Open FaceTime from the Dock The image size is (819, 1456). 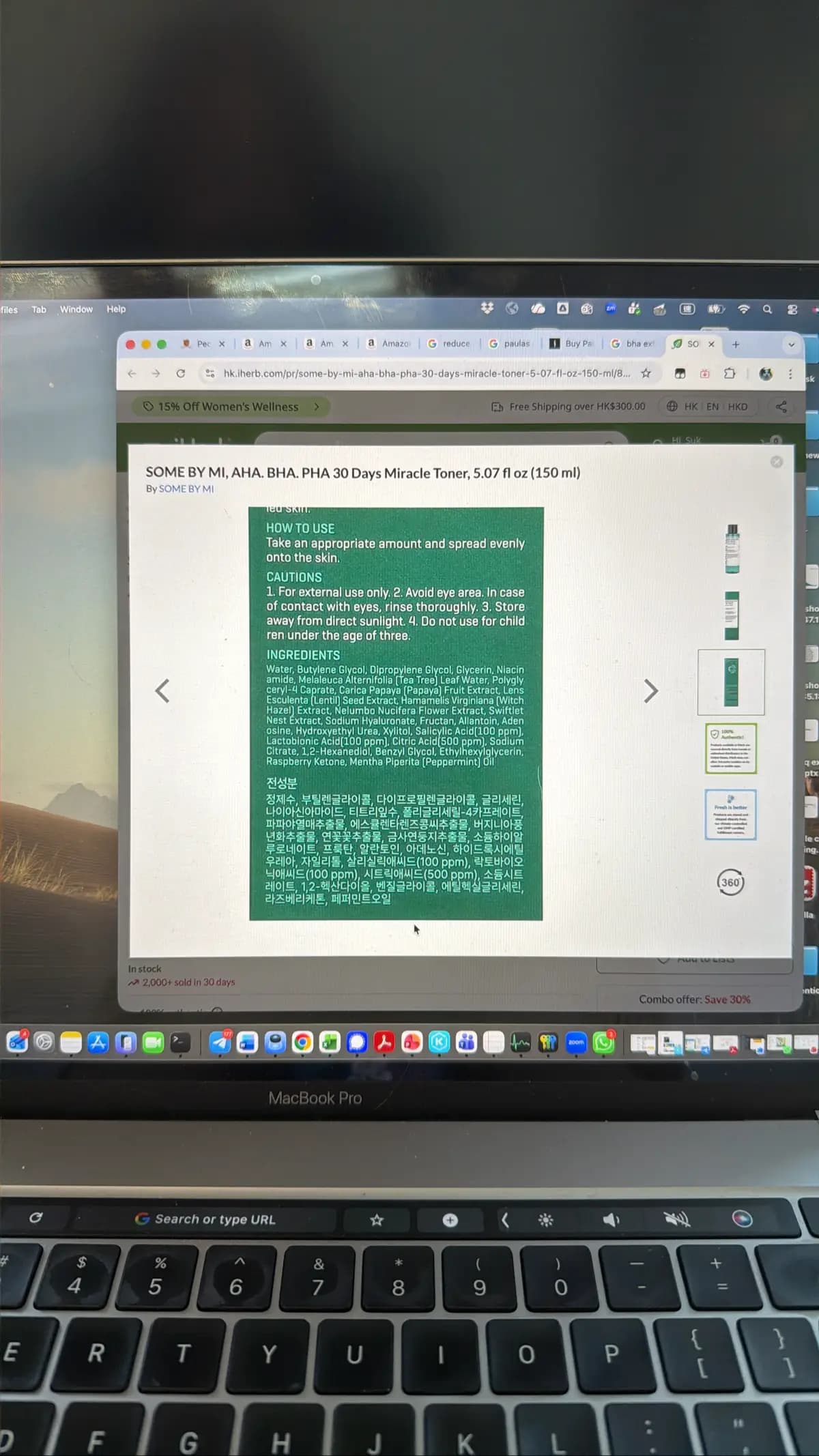coord(153,1043)
